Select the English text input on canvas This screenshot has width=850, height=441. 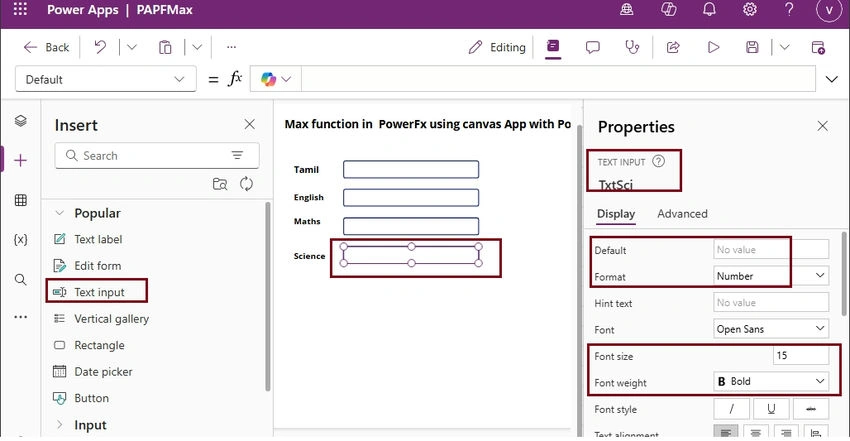click(411, 197)
